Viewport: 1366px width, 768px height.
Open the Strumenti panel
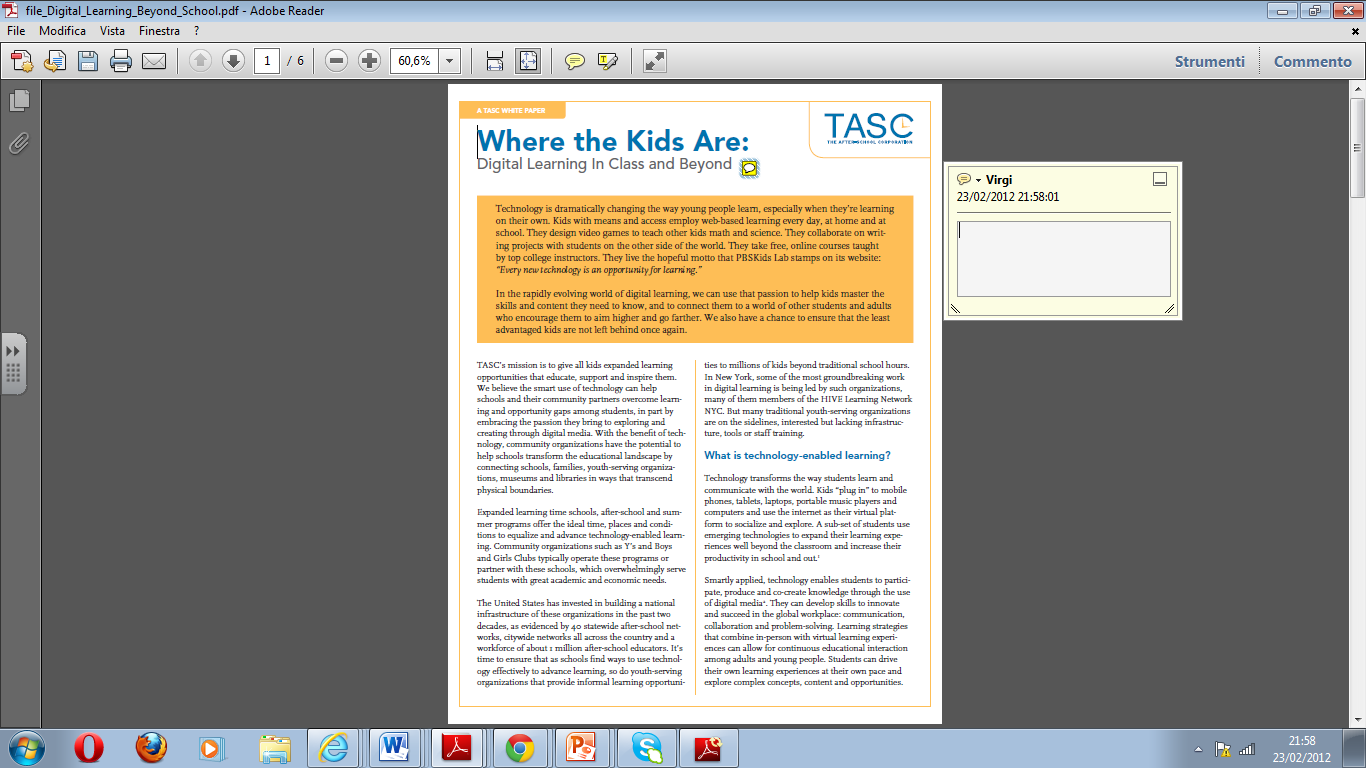(x=1210, y=61)
